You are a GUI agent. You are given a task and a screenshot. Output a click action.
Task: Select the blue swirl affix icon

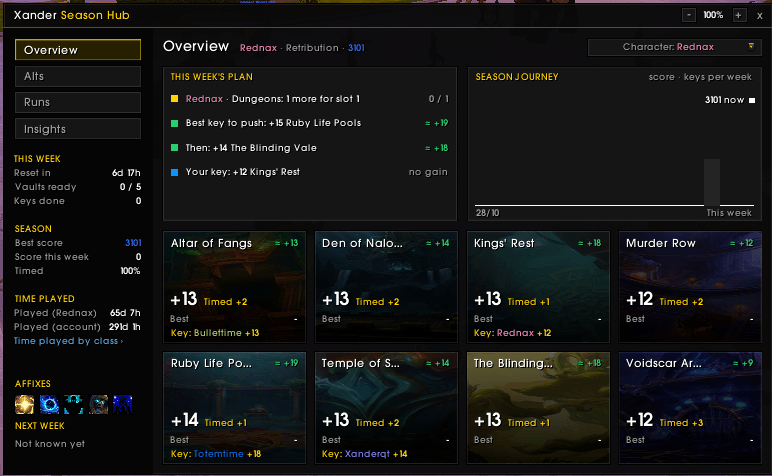coord(49,405)
